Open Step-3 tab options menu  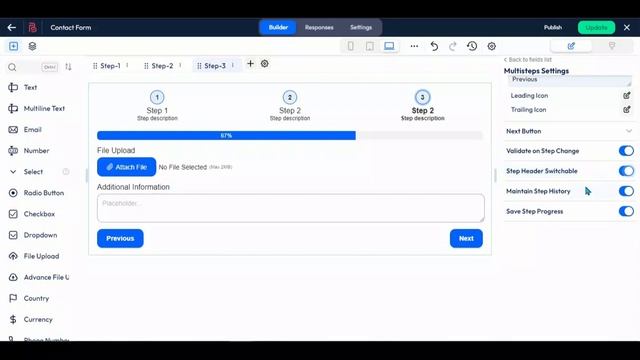tap(233, 65)
